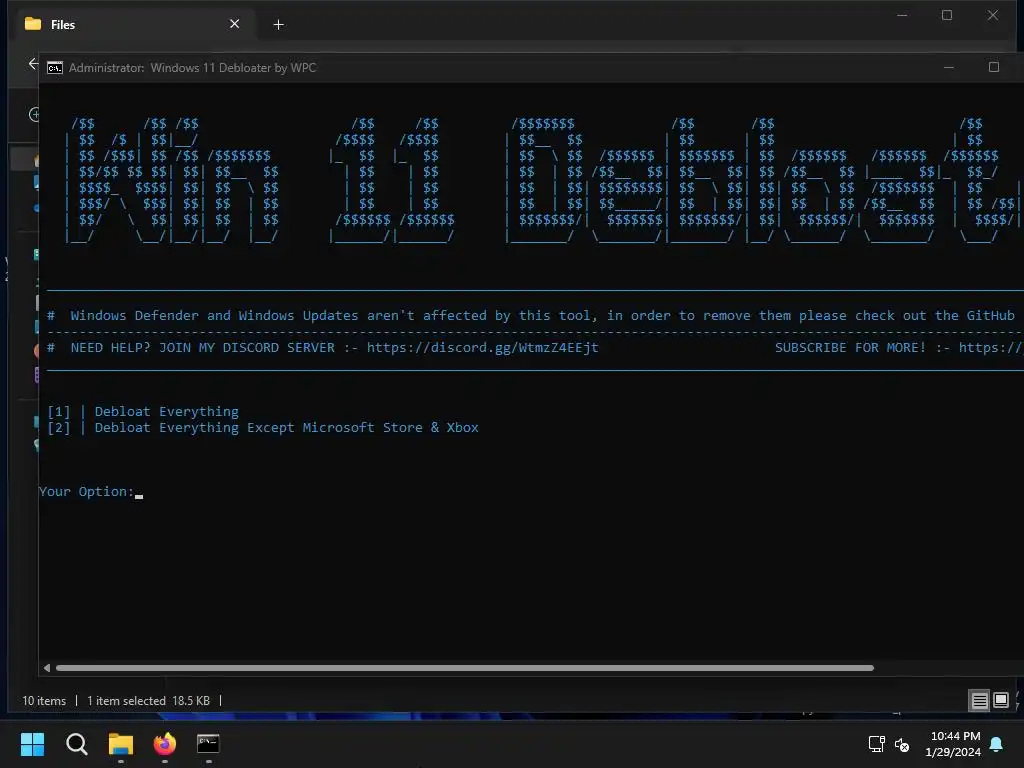Click the muted volume tray icon
1024x768 pixels.
902,744
